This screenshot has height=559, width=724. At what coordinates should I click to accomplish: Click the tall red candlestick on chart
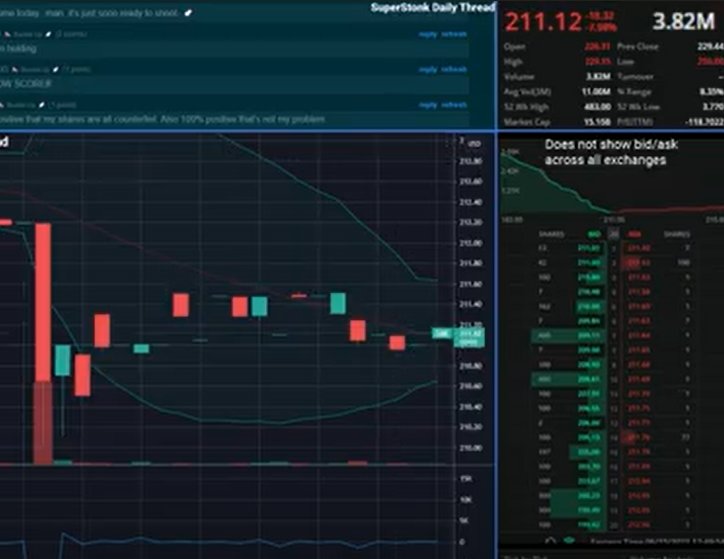tap(43, 302)
